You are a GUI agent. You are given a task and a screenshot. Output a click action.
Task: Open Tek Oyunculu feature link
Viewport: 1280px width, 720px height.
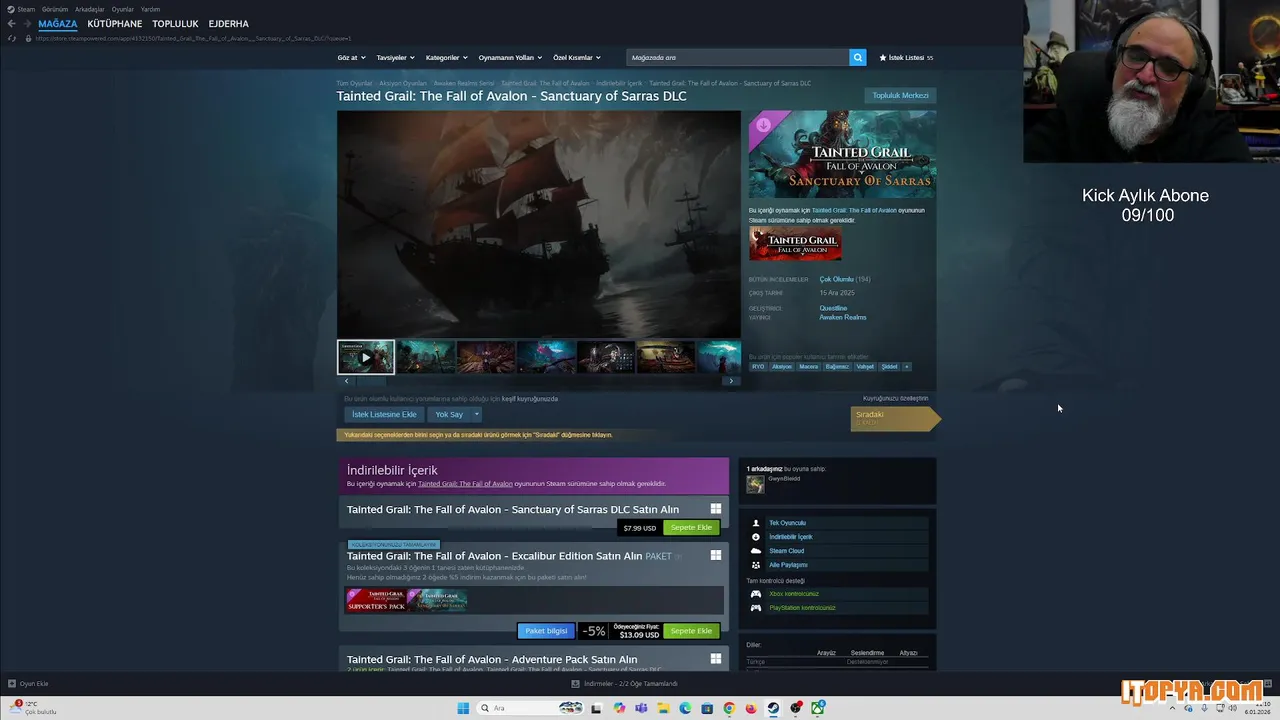point(787,523)
